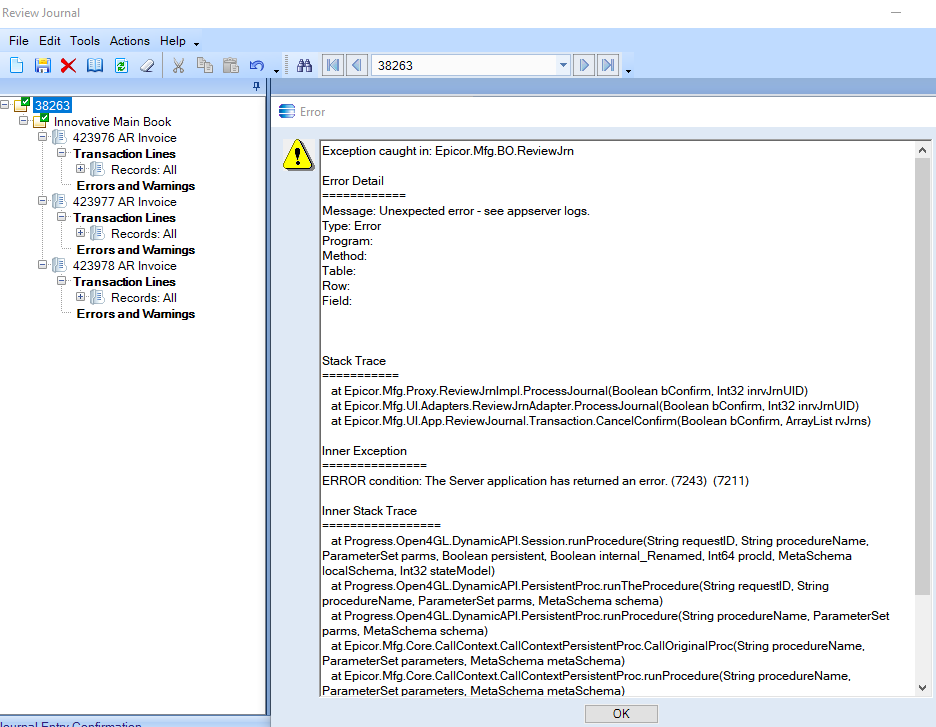Select Transaction Lines under 423978 AR Invoice
This screenshot has height=727, width=936.
point(124,281)
